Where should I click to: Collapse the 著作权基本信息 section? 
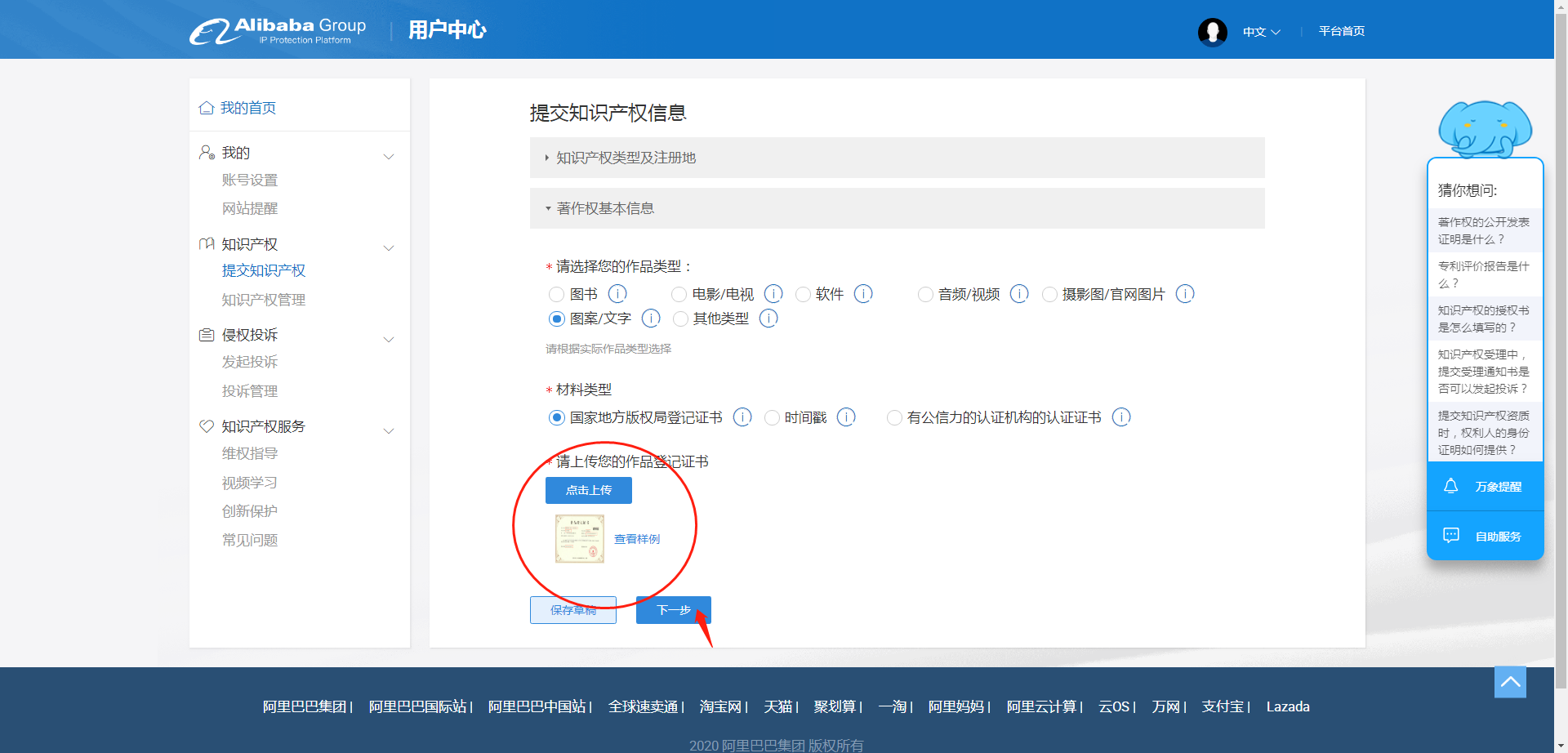click(x=897, y=208)
